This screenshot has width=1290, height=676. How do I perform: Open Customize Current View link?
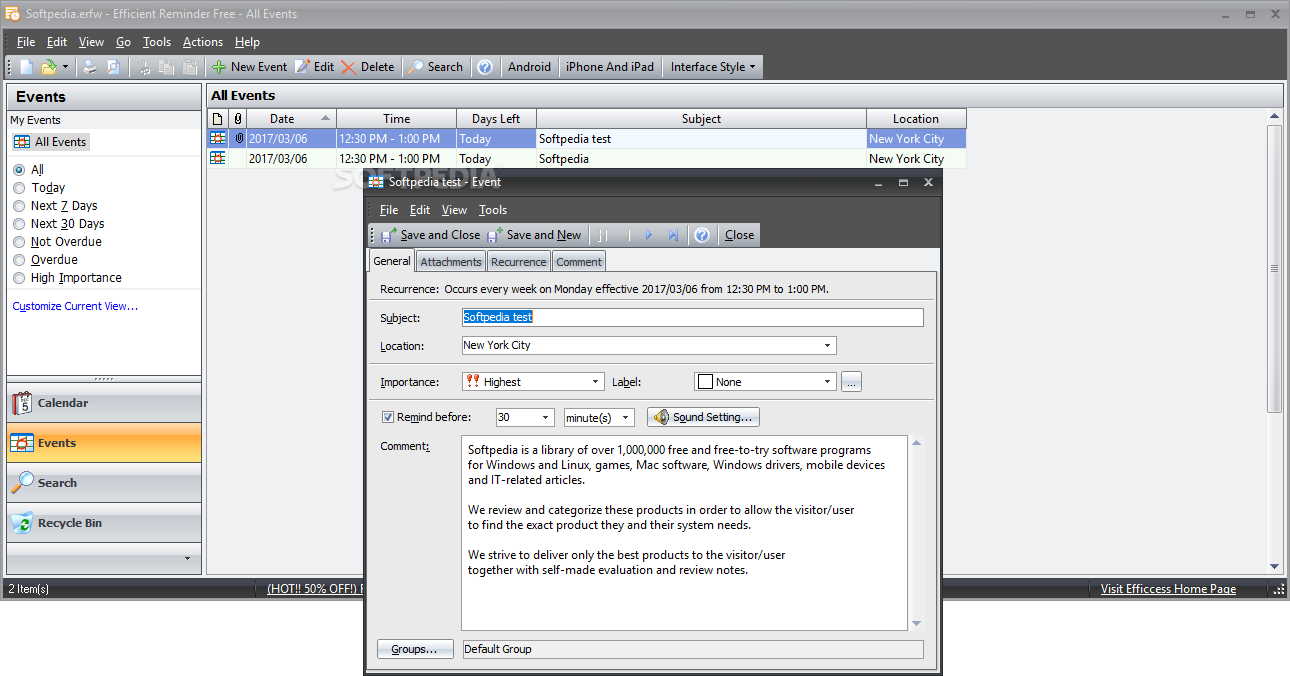[75, 306]
